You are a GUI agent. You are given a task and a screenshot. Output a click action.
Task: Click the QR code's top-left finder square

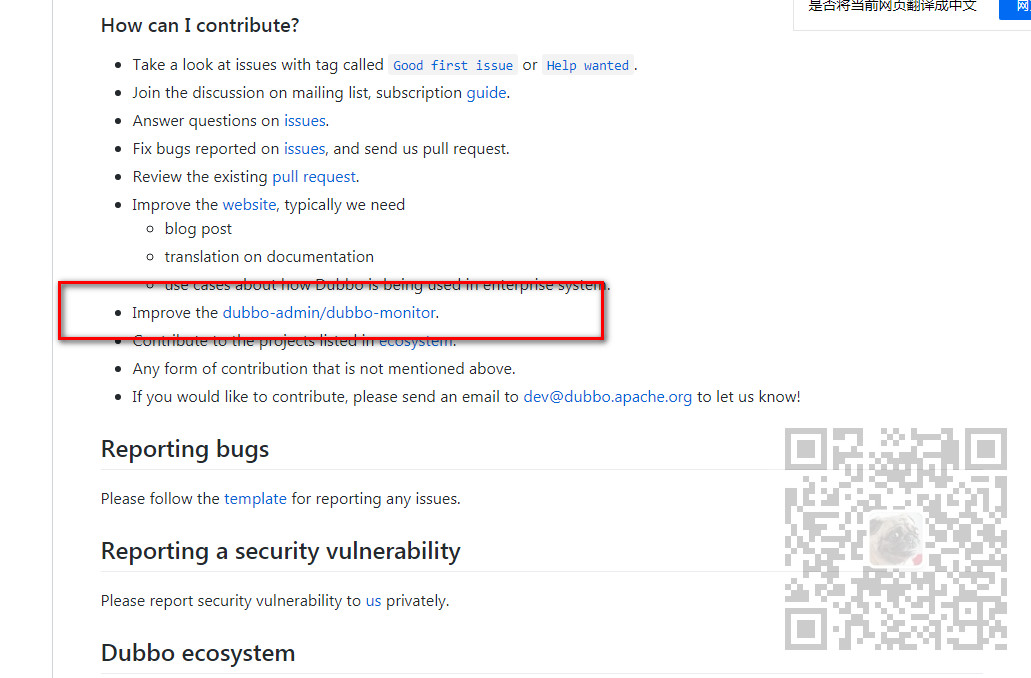click(805, 449)
